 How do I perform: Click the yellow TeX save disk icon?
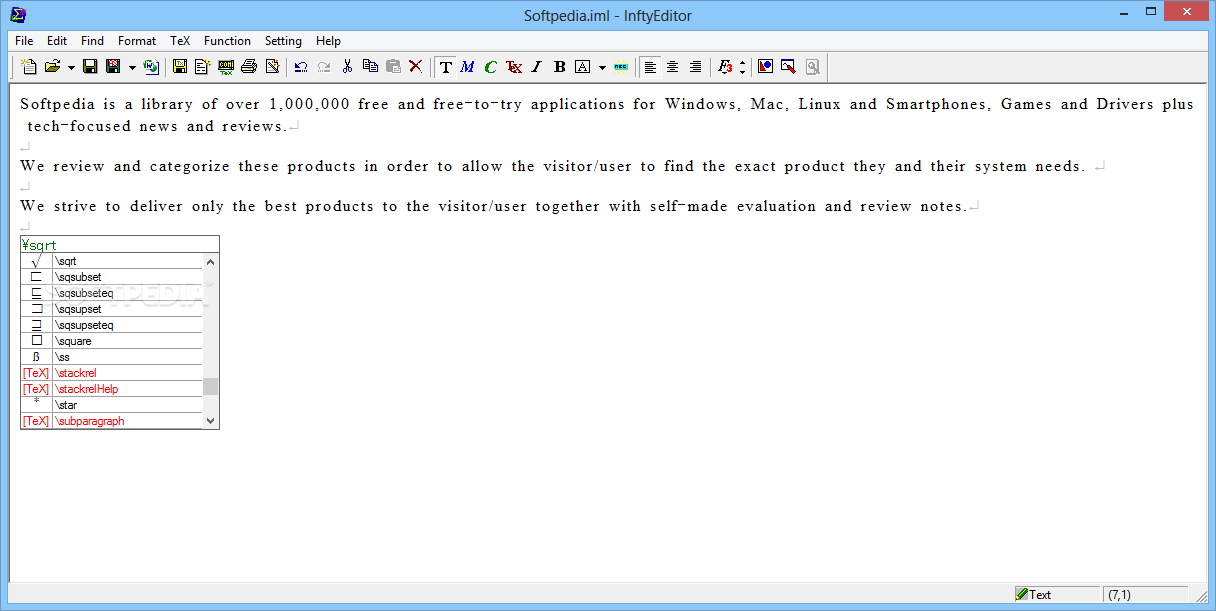coord(180,67)
